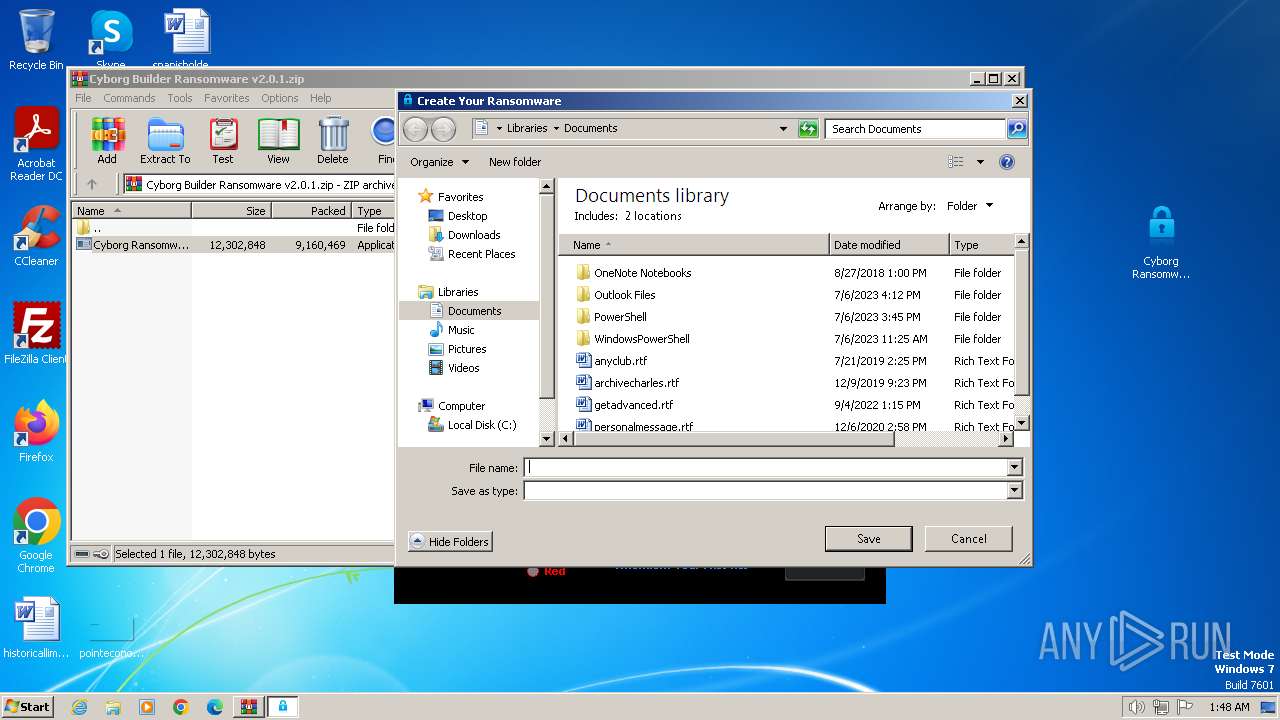Click New folder in dialog toolbar

[515, 162]
